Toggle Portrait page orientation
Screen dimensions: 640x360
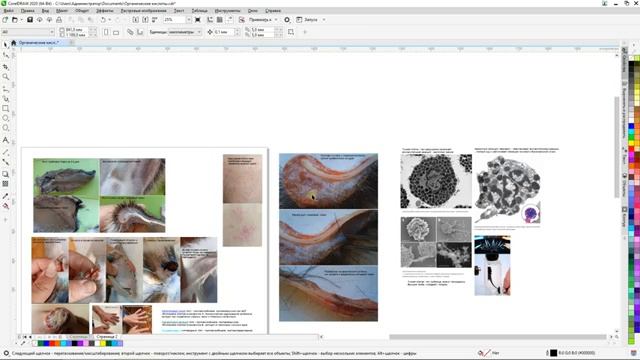106,32
